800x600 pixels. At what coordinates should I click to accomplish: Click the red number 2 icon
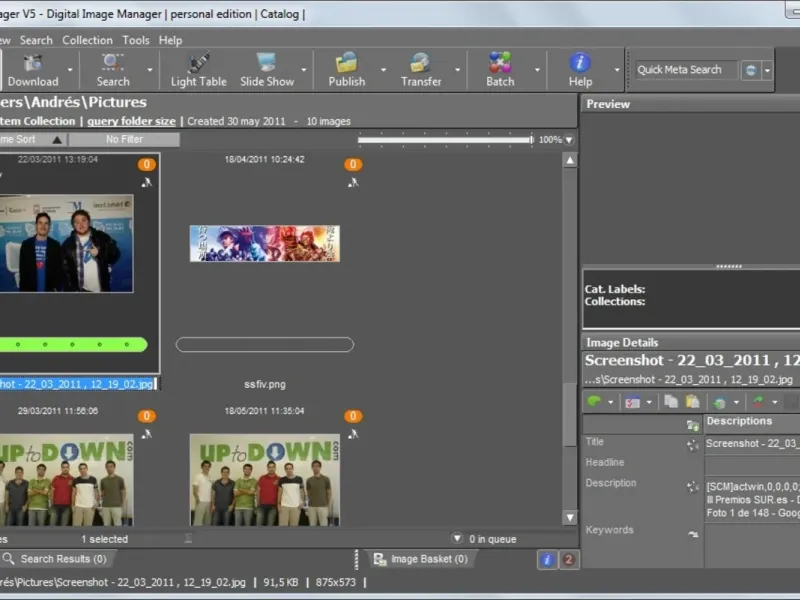(x=568, y=560)
